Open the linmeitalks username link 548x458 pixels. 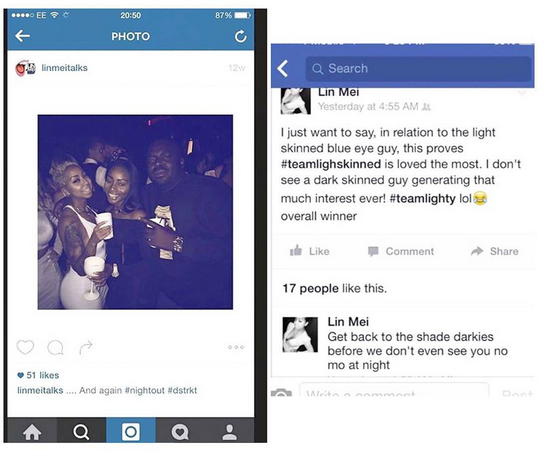point(64,68)
